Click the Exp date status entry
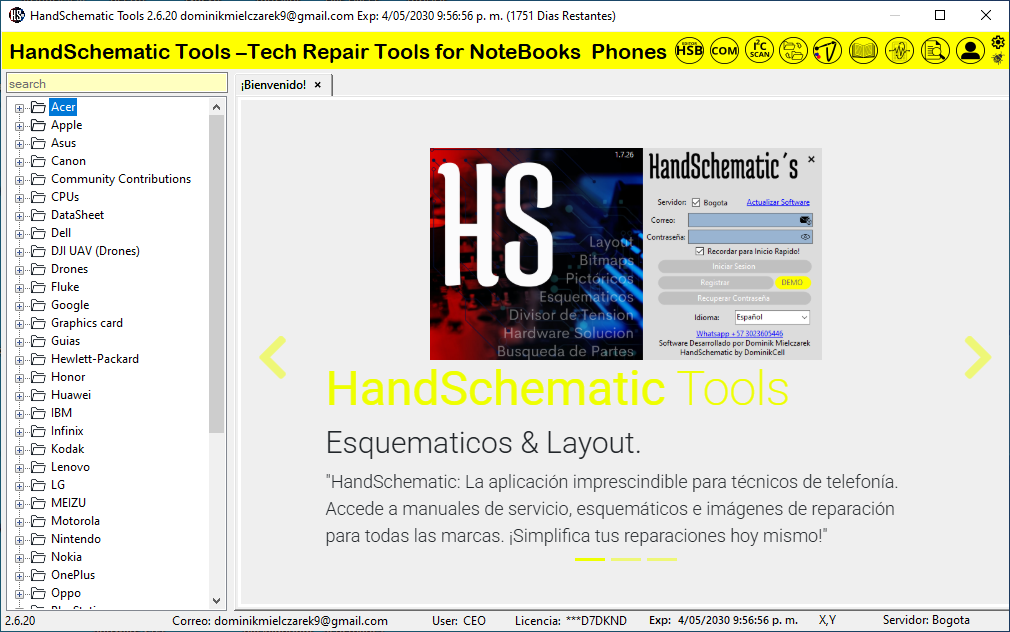Image resolution: width=1010 pixels, height=632 pixels. point(723,620)
